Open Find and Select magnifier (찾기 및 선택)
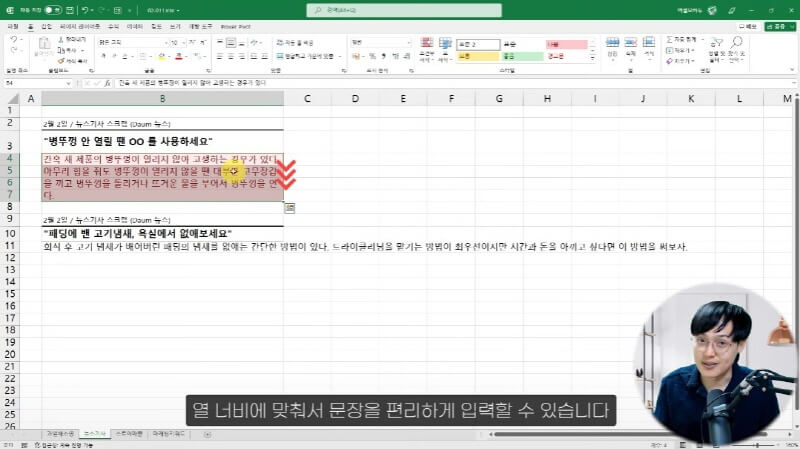Viewport: 800px width, 449px height. pyautogui.click(x=736, y=49)
